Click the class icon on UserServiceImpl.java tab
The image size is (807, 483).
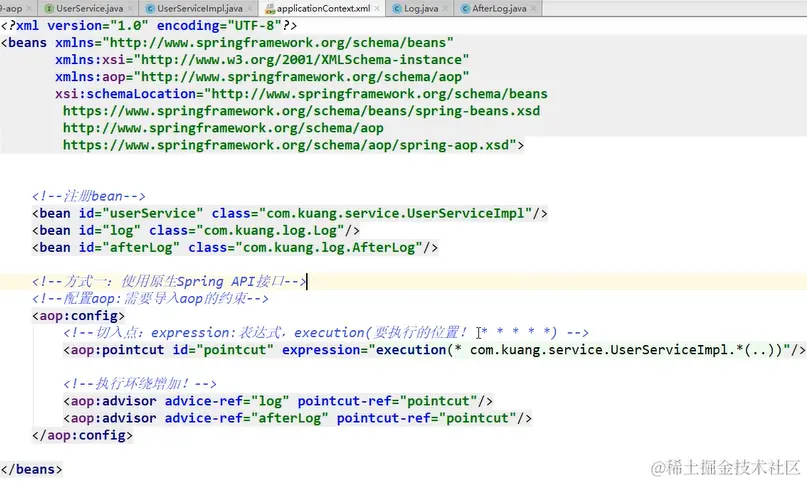coord(150,8)
